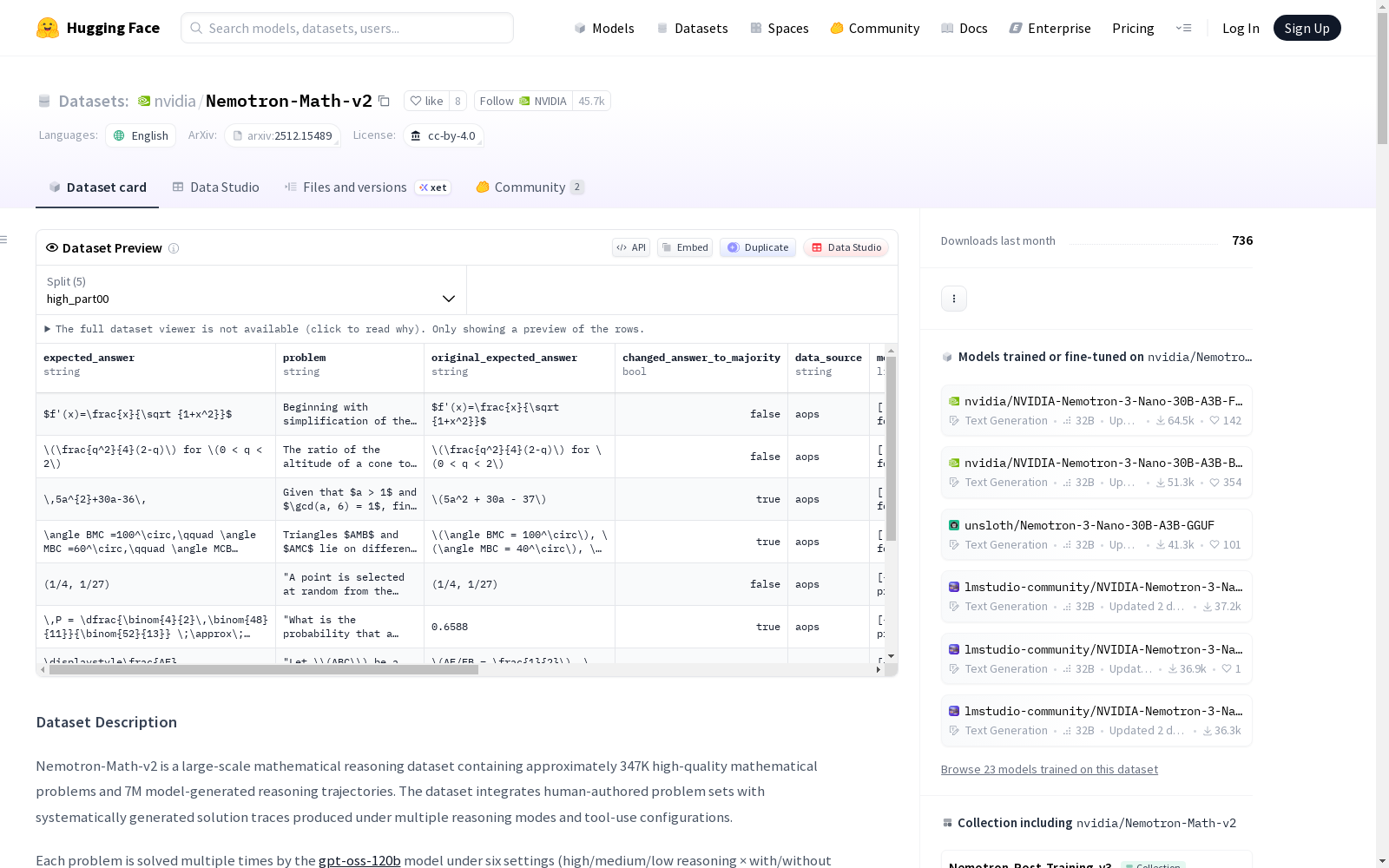Open lmstudio-community model with 36.3k downloads
This screenshot has width=1389, height=868.
point(1096,720)
